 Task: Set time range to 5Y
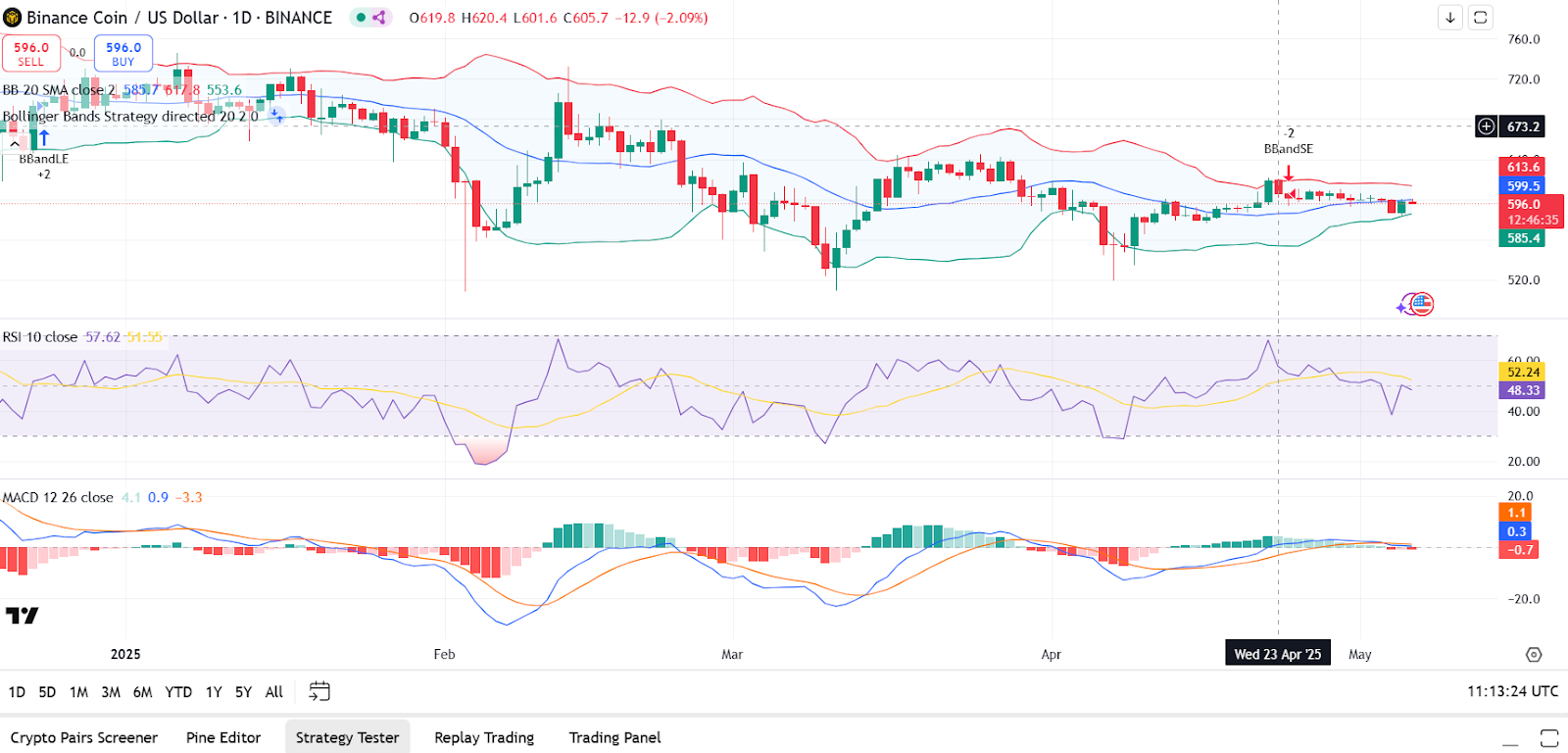[x=243, y=692]
